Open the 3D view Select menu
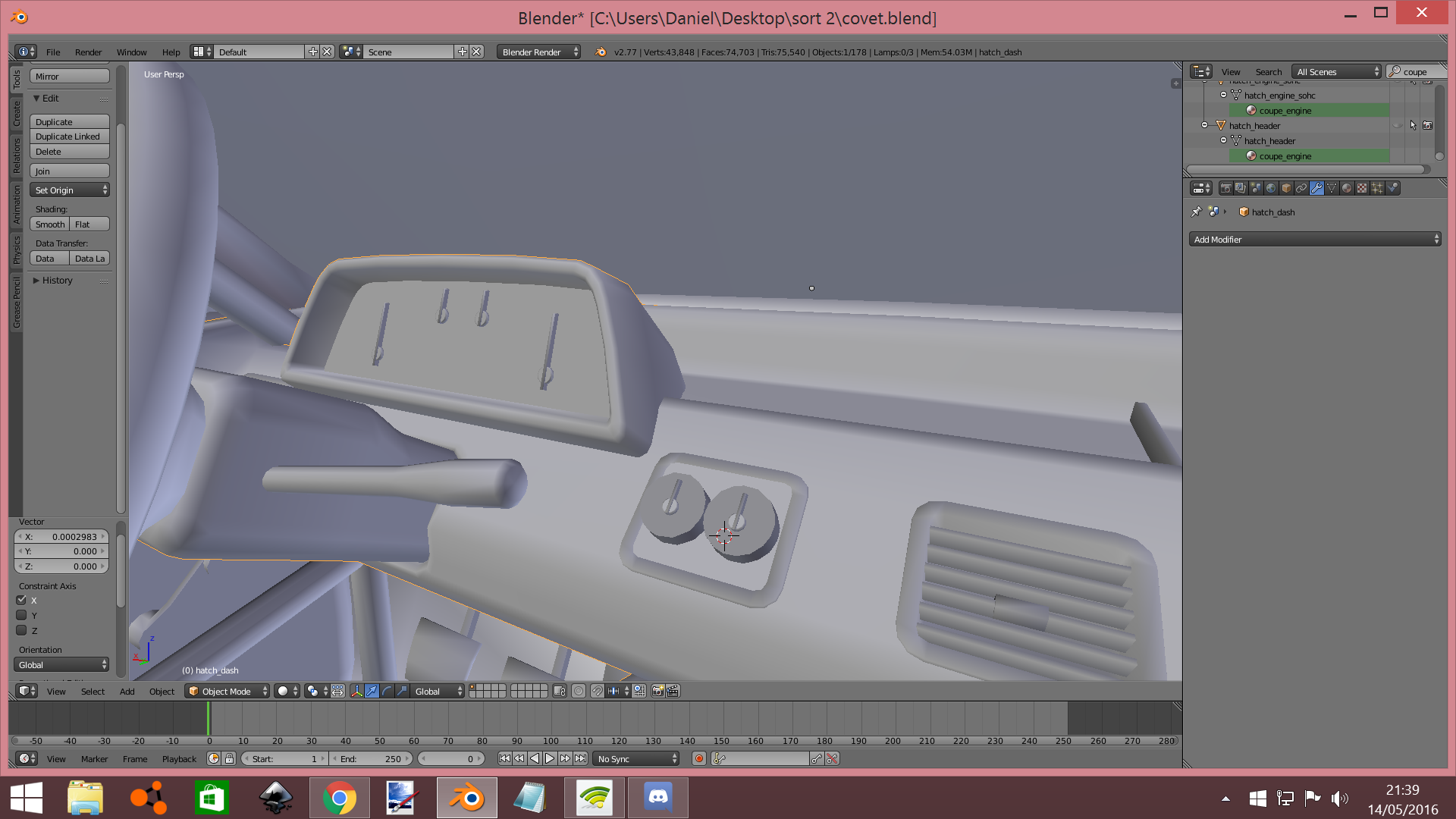 click(x=93, y=691)
